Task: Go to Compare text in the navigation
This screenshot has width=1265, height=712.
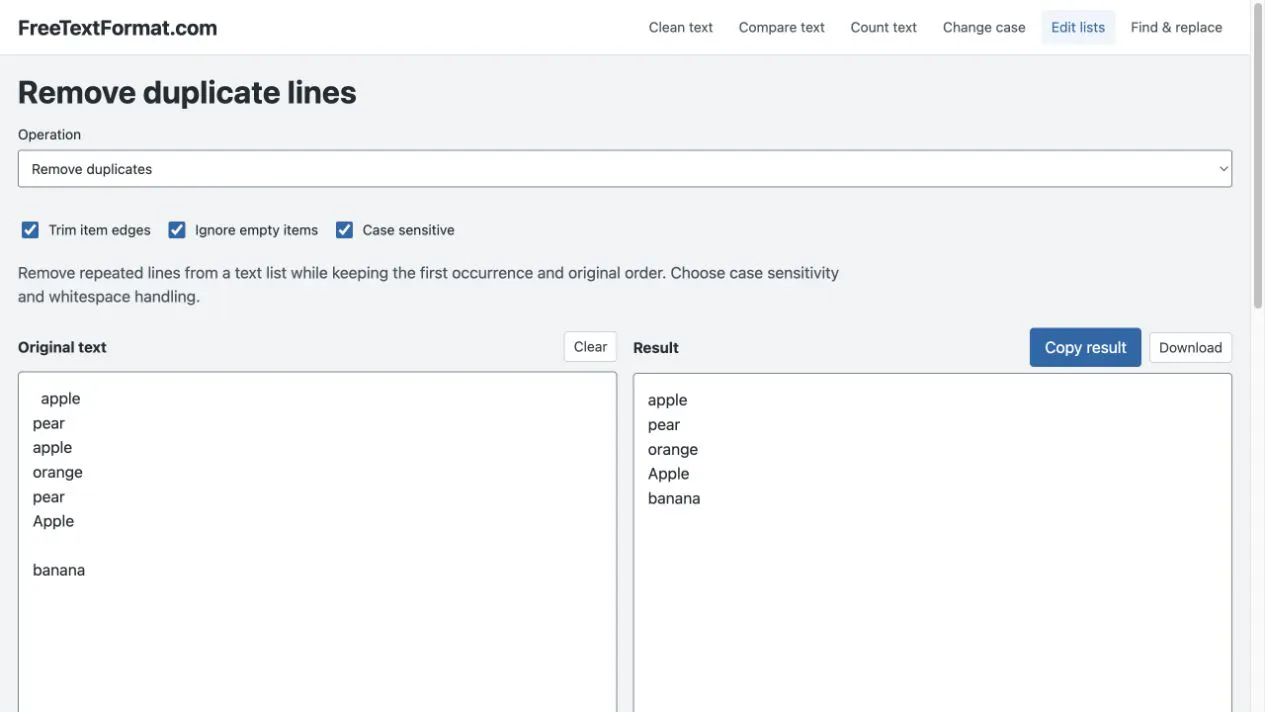Action: tap(782, 28)
